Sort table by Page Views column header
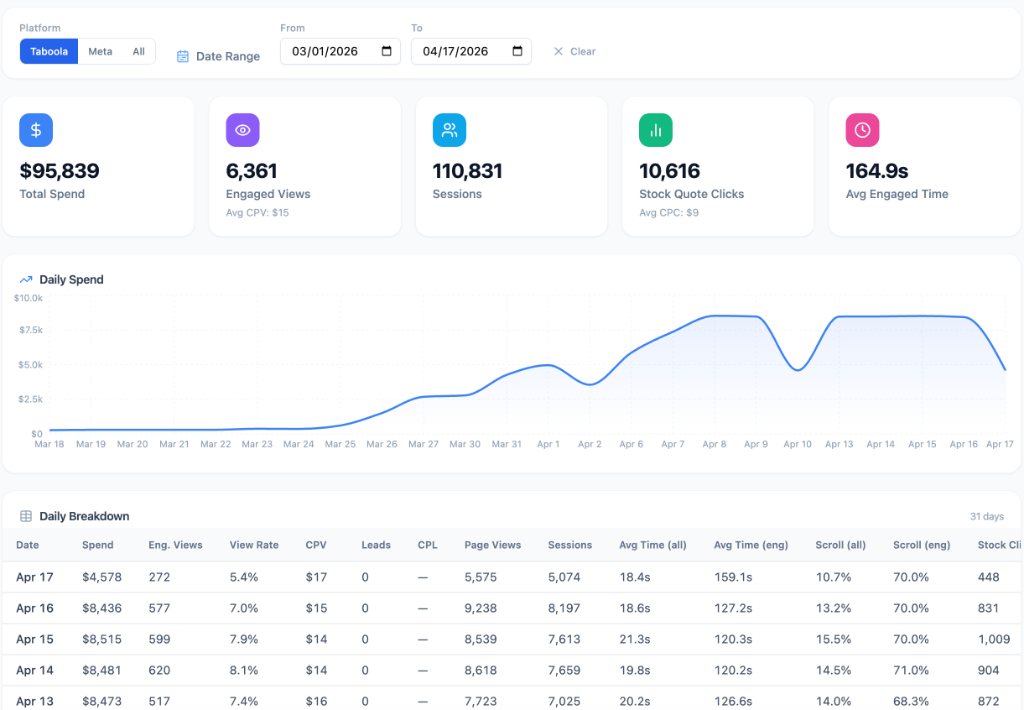1024x710 pixels. (x=492, y=545)
